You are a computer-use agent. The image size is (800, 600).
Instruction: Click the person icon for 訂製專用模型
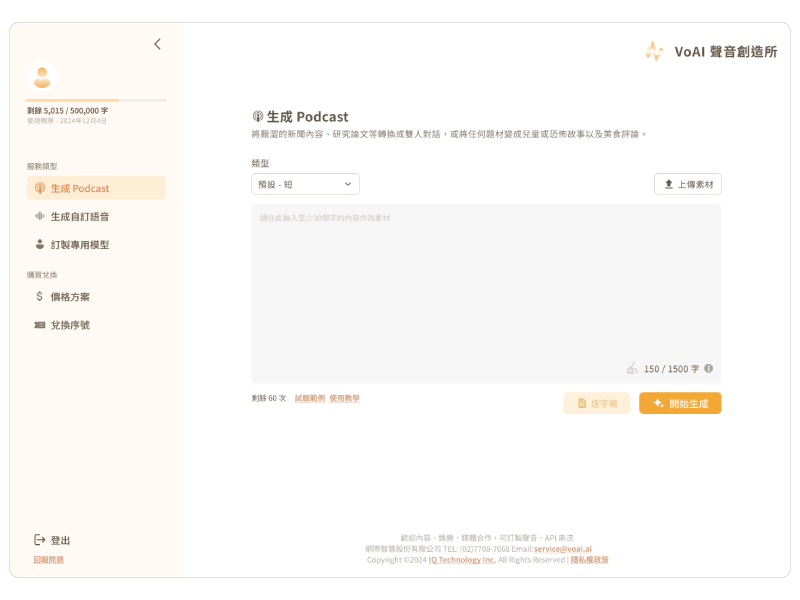coord(40,244)
